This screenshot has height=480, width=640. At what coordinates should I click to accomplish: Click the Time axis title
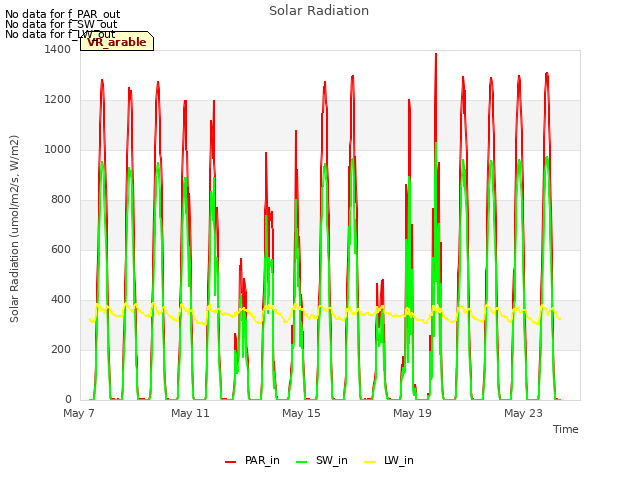(566, 429)
